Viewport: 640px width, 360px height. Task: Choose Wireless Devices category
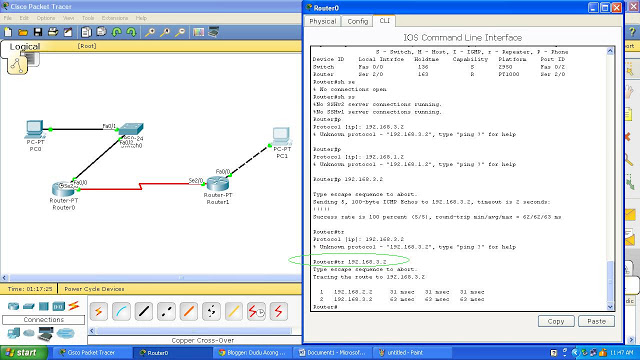pos(58,306)
